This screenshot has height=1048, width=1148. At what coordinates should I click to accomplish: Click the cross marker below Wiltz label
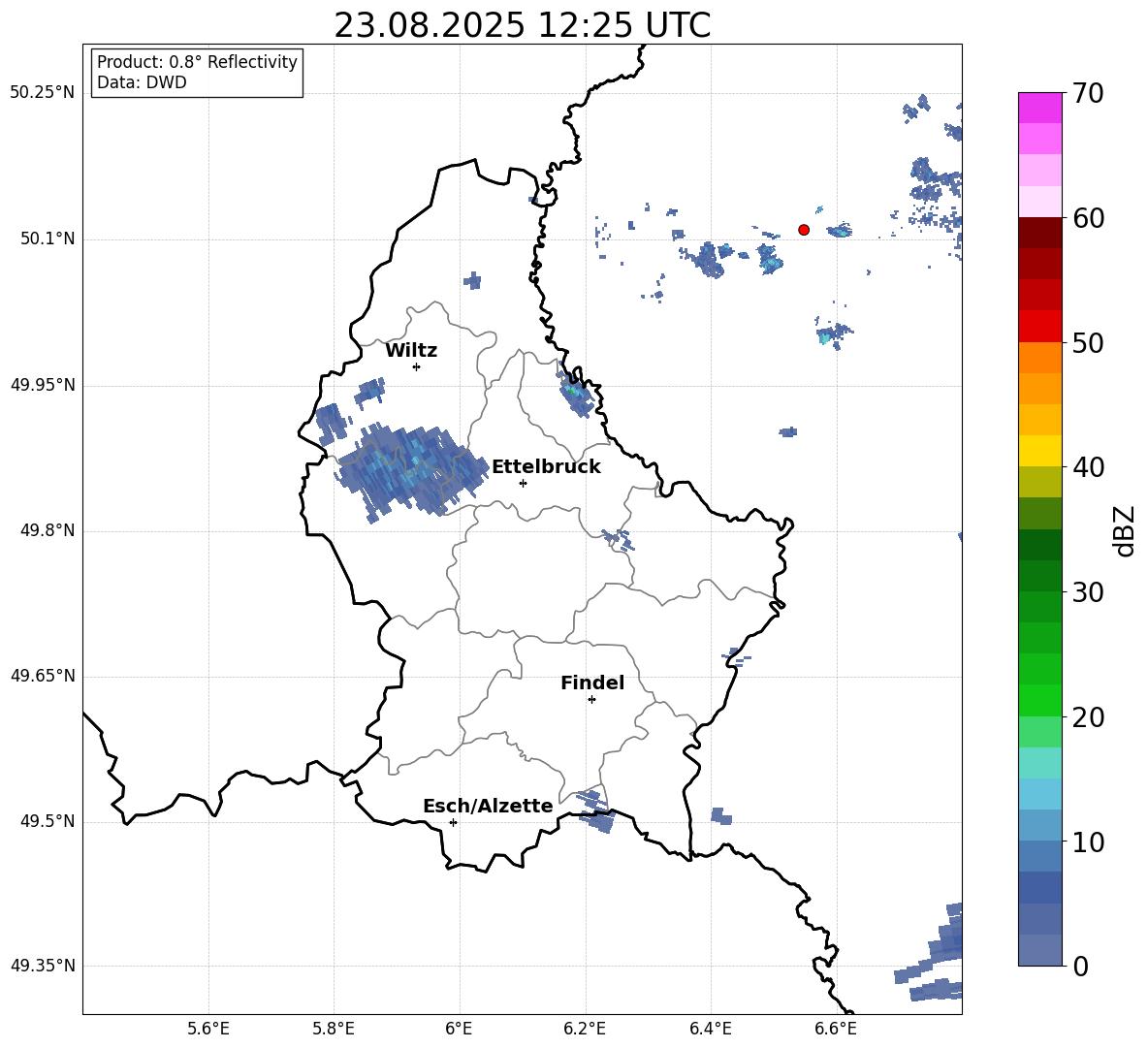tap(417, 366)
